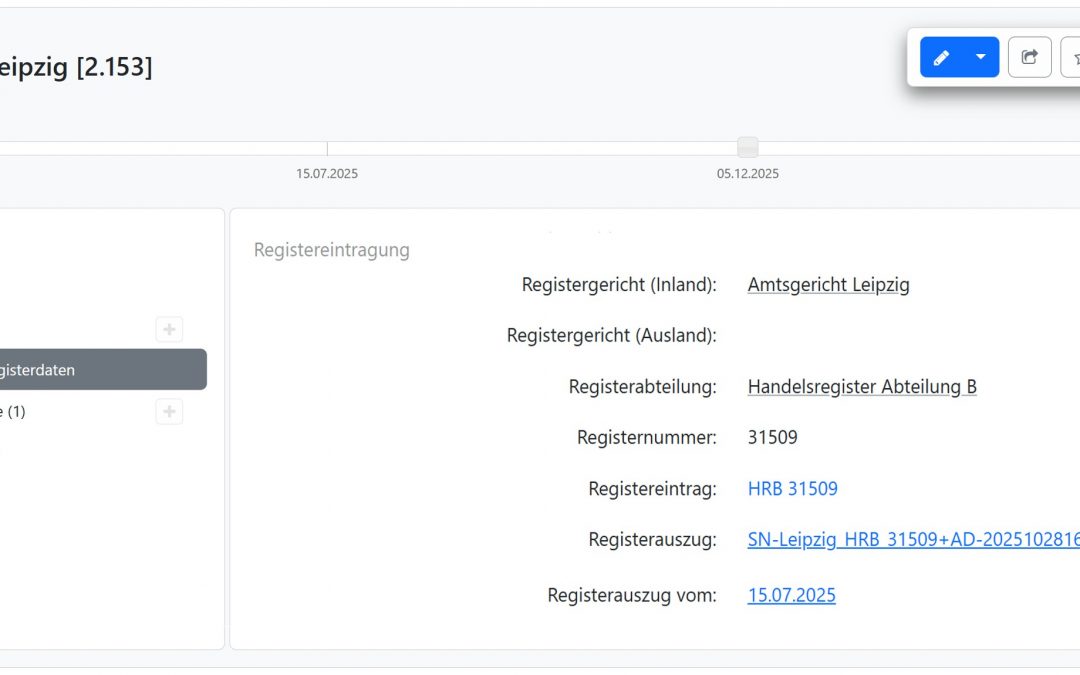
Task: Open the Handelsregister Abteilung B link
Action: (862, 386)
